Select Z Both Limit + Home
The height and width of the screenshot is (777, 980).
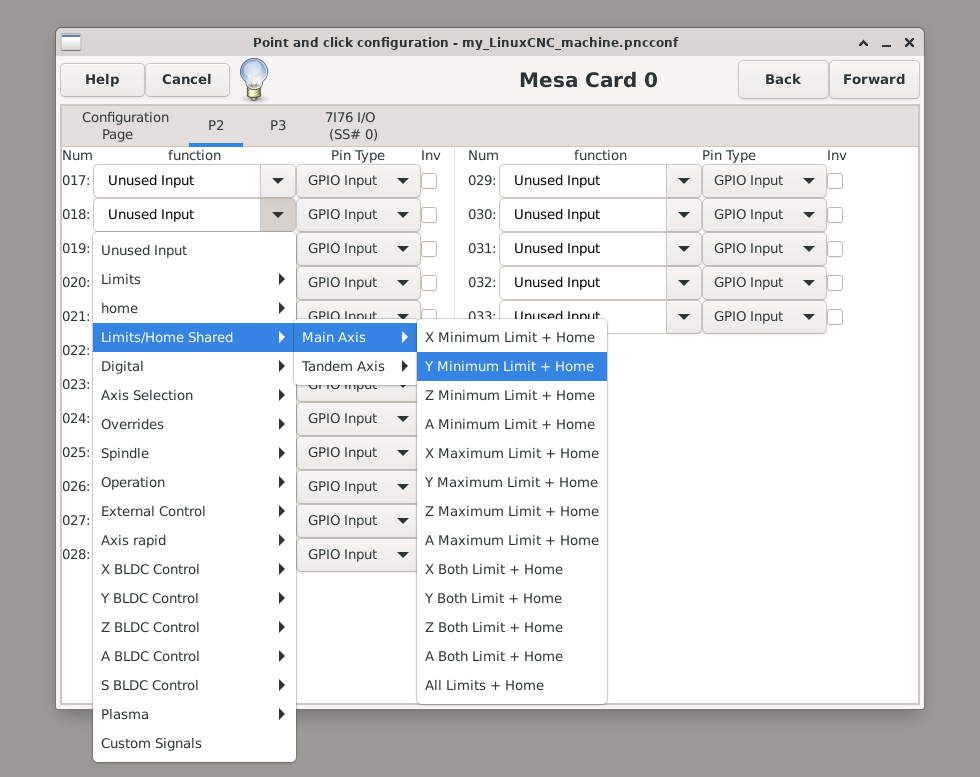click(494, 628)
